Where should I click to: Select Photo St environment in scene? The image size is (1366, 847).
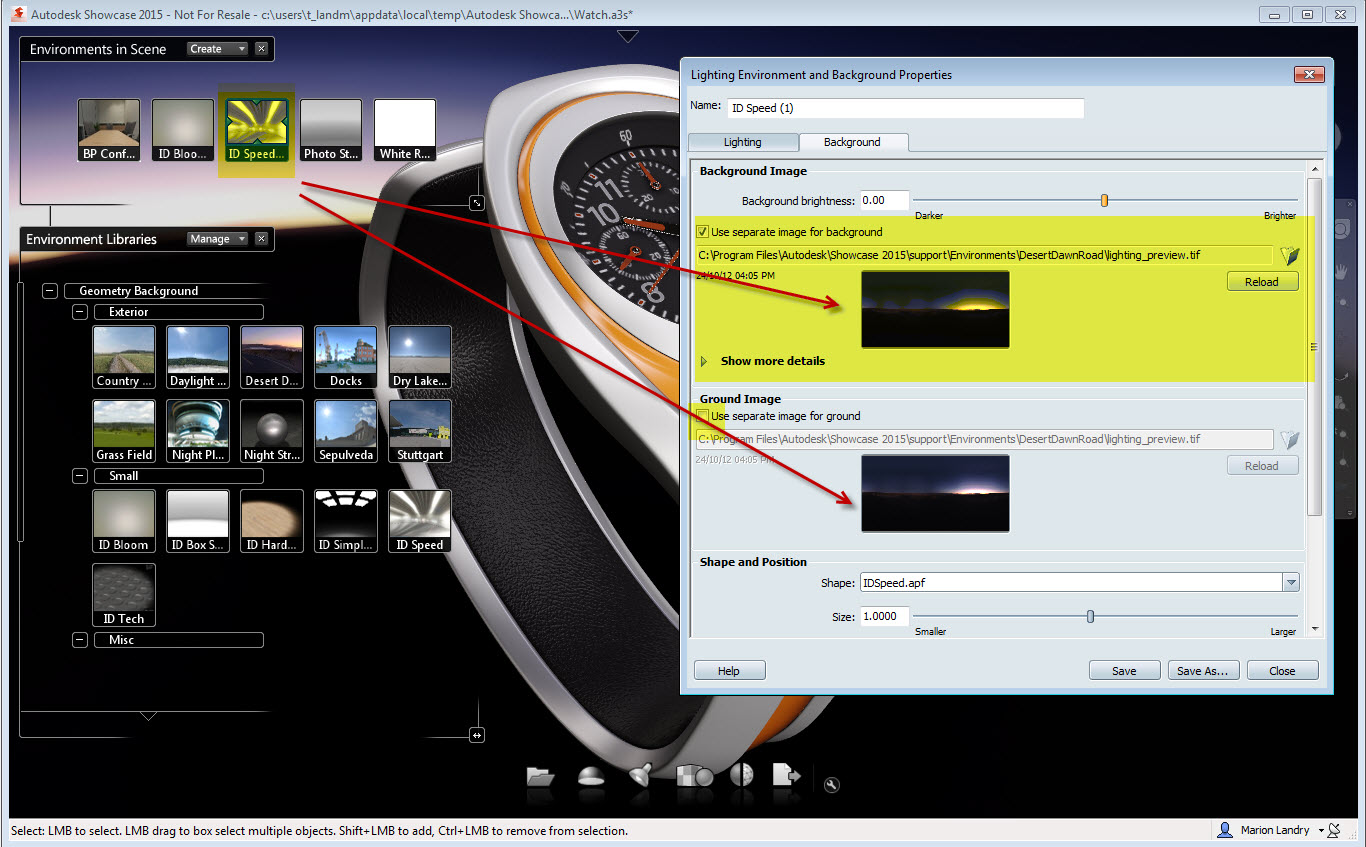(331, 130)
